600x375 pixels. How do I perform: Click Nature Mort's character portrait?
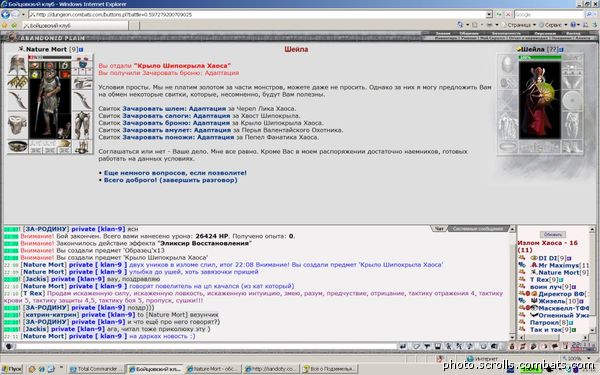(50, 100)
